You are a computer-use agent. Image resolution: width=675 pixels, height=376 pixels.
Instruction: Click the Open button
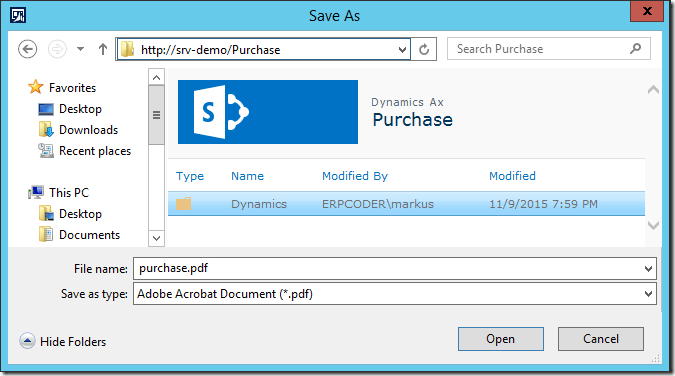[x=501, y=339]
